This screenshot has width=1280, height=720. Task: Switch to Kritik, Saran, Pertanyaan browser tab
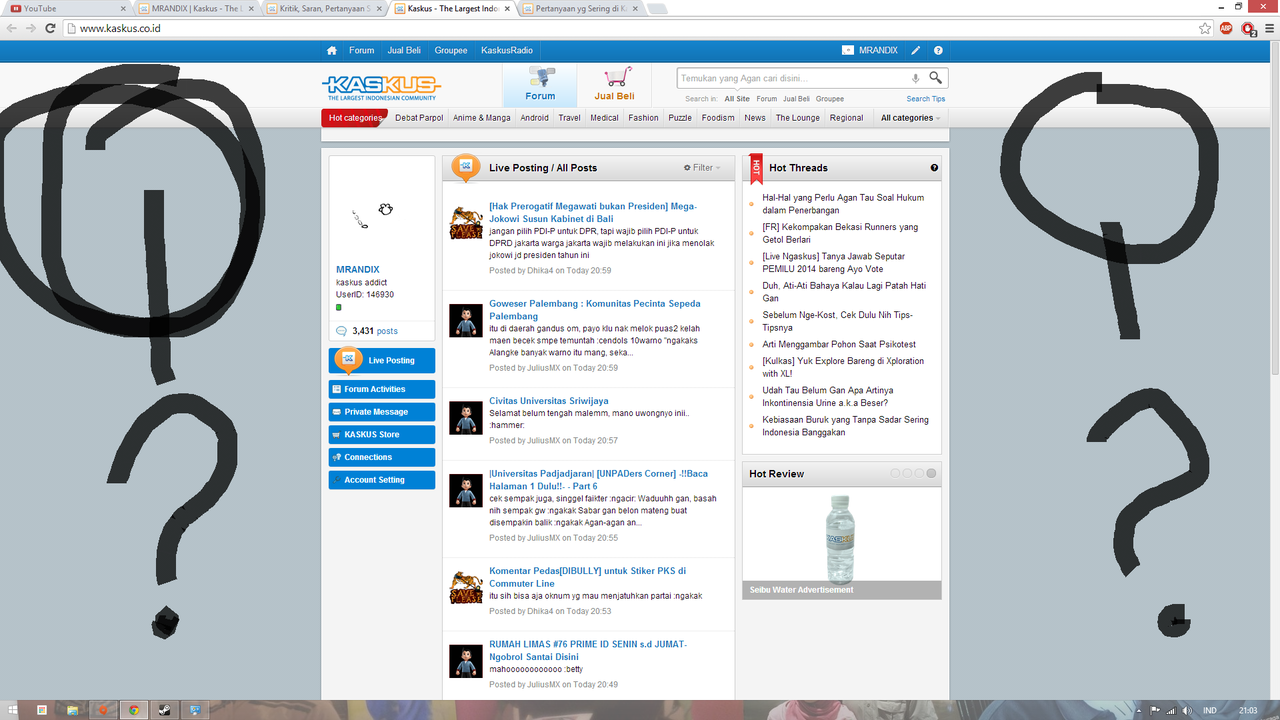pos(325,8)
